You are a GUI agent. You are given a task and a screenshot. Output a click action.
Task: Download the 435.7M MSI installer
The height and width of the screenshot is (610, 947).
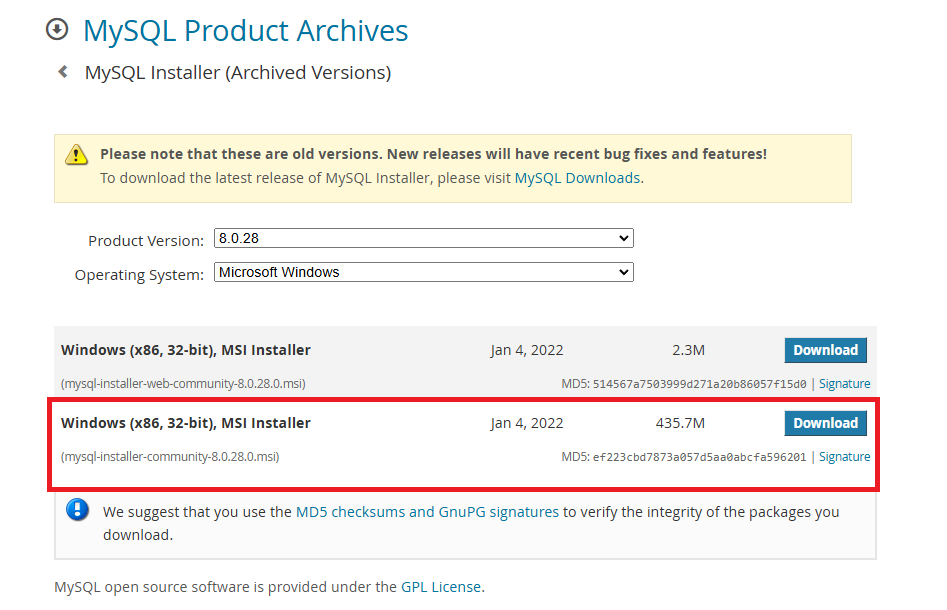coord(825,423)
